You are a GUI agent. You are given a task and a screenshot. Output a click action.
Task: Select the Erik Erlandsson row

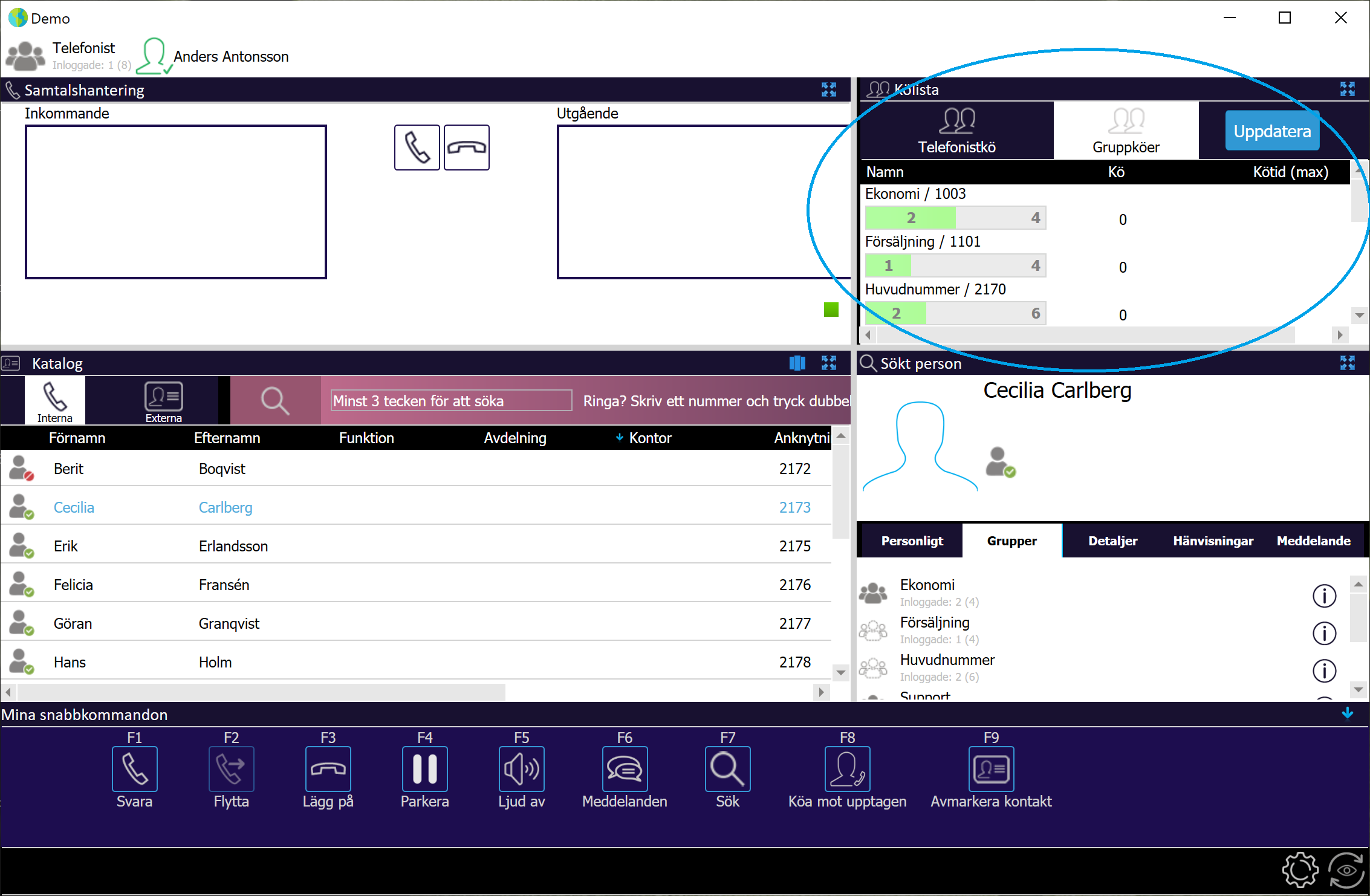416,546
